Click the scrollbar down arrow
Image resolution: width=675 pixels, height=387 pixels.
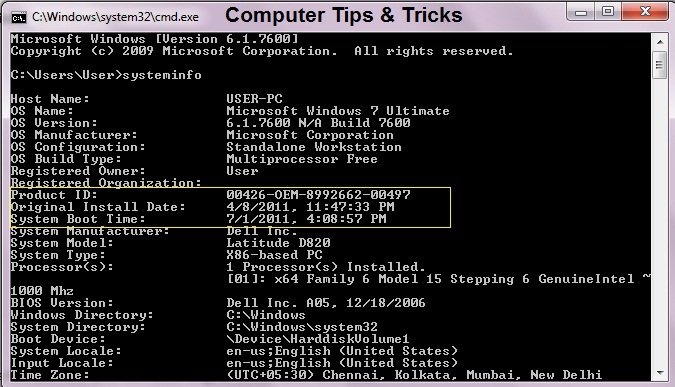[x=660, y=373]
